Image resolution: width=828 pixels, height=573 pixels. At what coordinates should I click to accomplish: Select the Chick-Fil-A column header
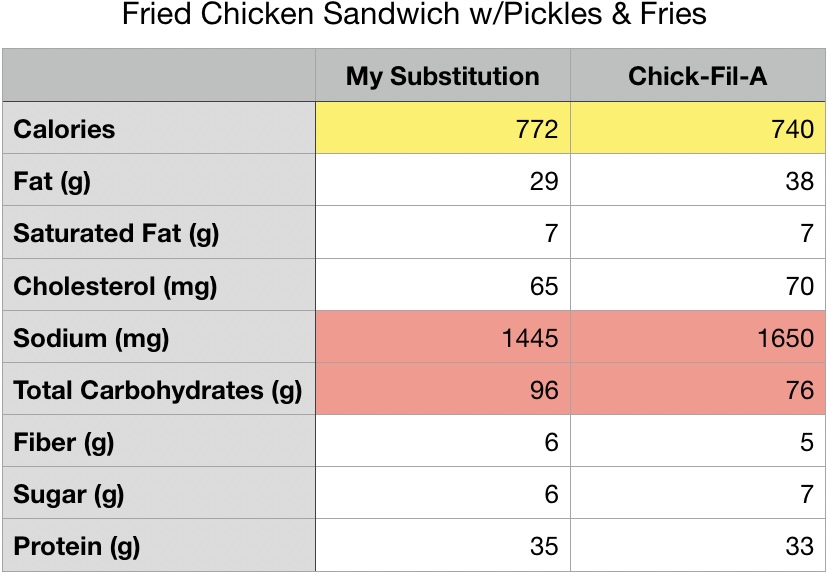pos(698,76)
